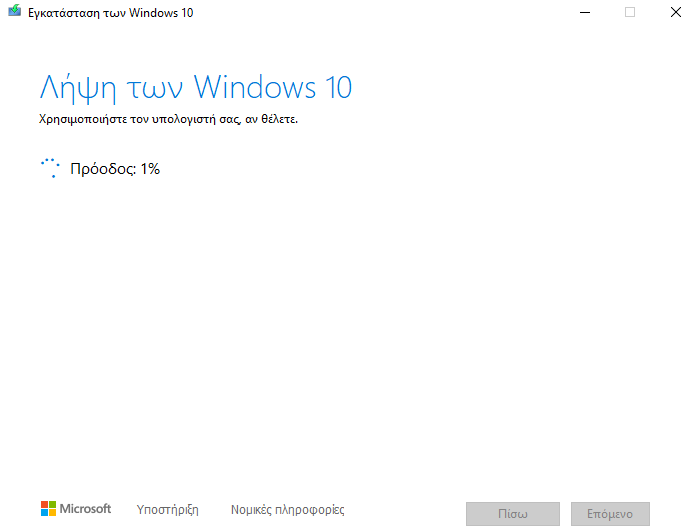Click the Microsoft logo in the footer
699x532 pixels.
coord(76,508)
